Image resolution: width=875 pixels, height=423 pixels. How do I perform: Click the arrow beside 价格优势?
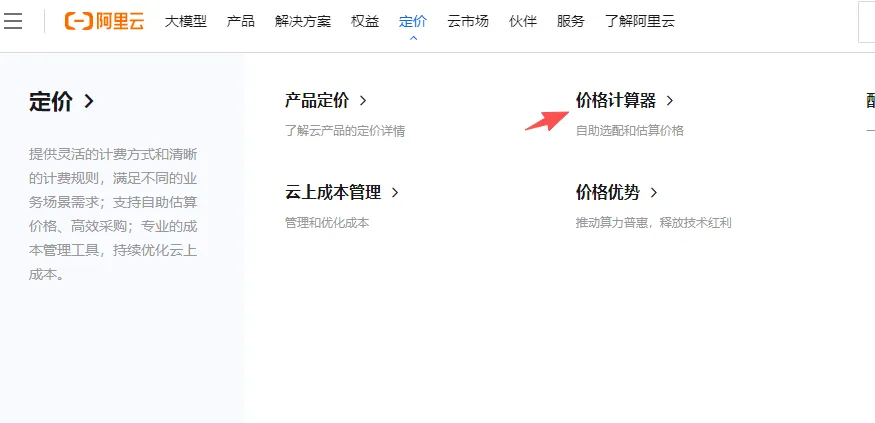pos(654,193)
